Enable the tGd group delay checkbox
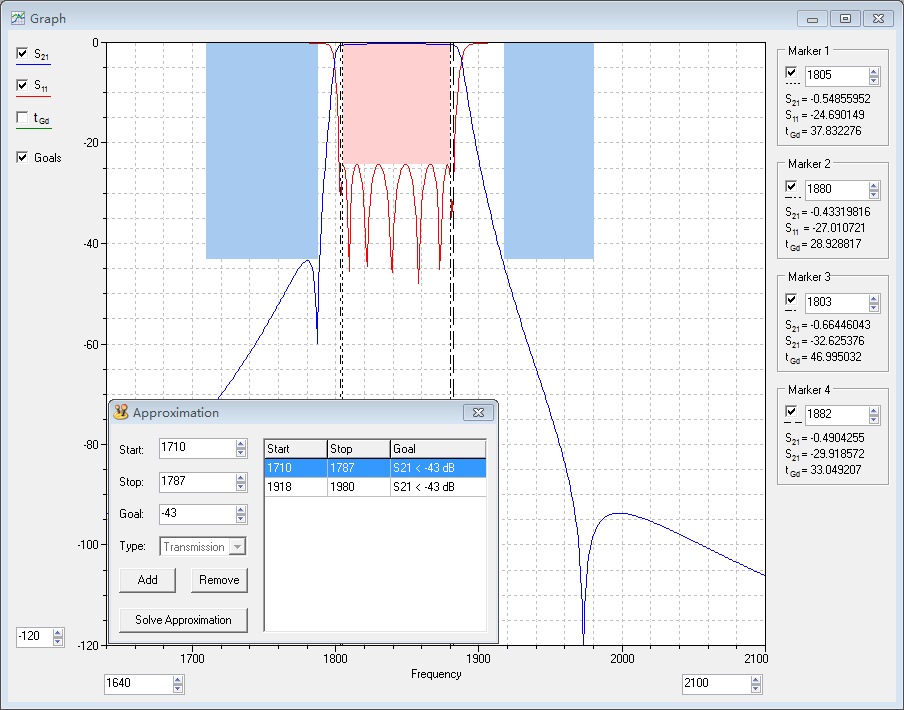Viewport: 904px width, 710px height. click(23, 118)
